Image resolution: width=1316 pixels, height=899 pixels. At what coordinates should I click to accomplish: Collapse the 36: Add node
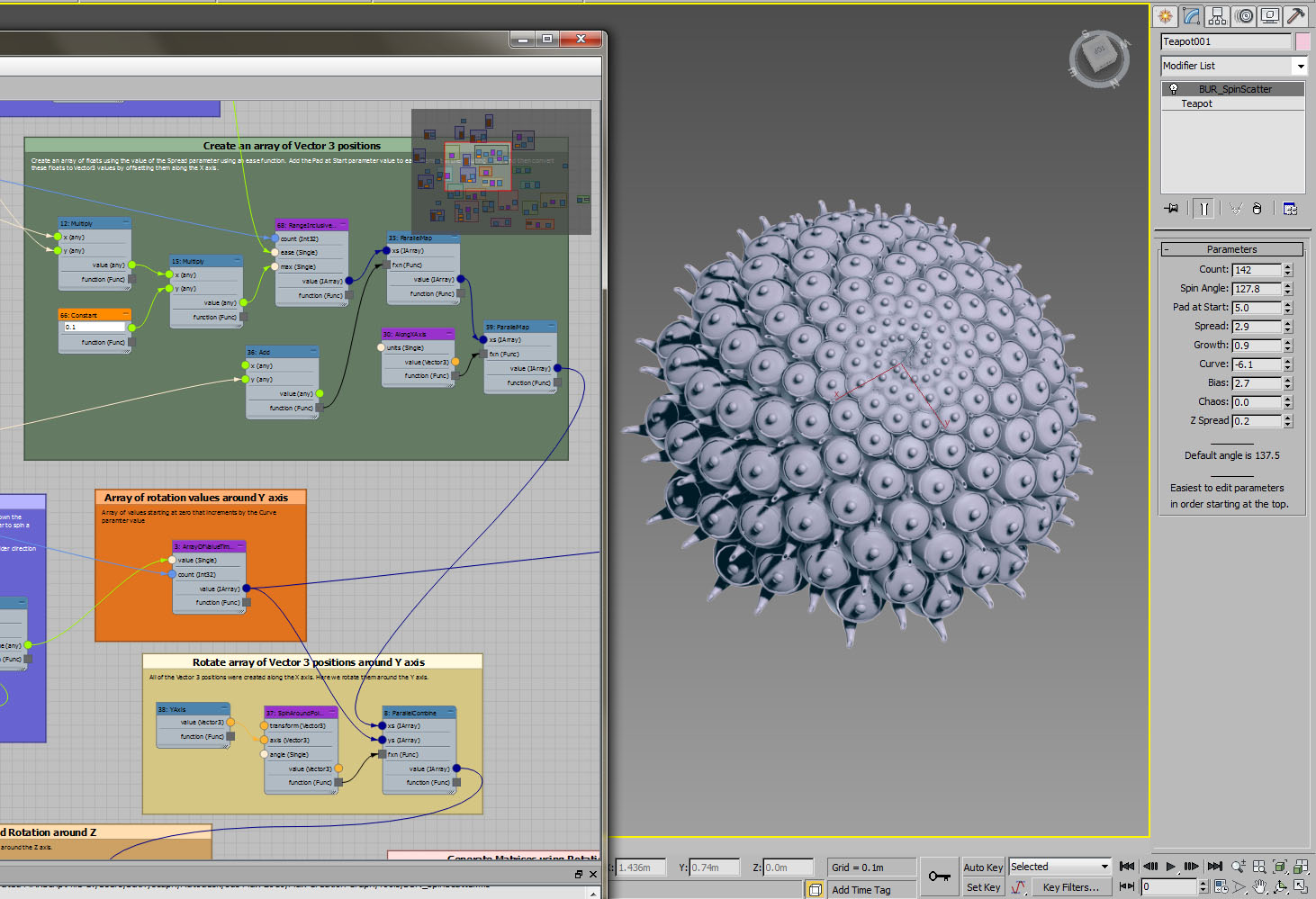click(313, 352)
